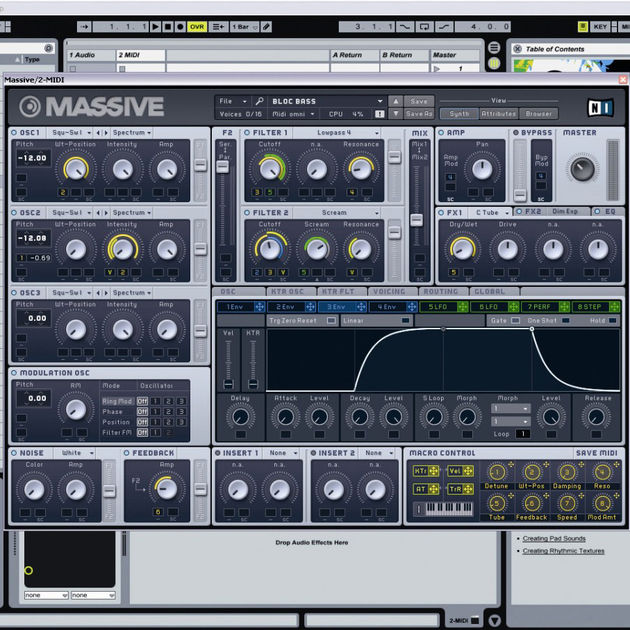Toggle OSC3 on/off indicator
Screen dimensions: 630x630
[x=14, y=292]
